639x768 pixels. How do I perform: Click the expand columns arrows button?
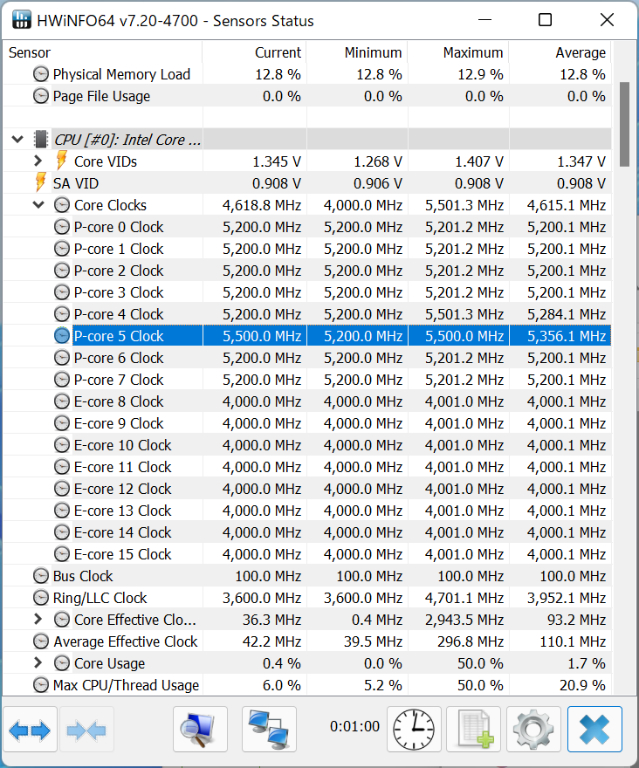30,731
